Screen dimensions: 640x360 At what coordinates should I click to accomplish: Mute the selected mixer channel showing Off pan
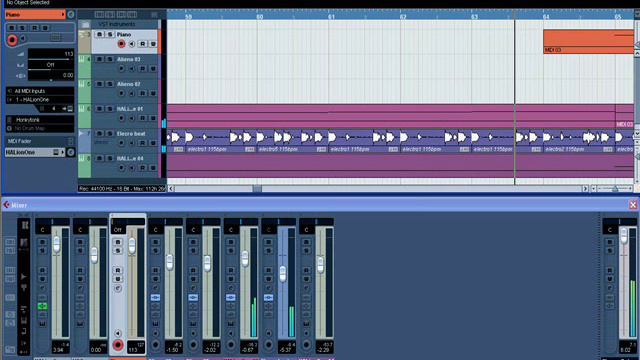click(118, 242)
